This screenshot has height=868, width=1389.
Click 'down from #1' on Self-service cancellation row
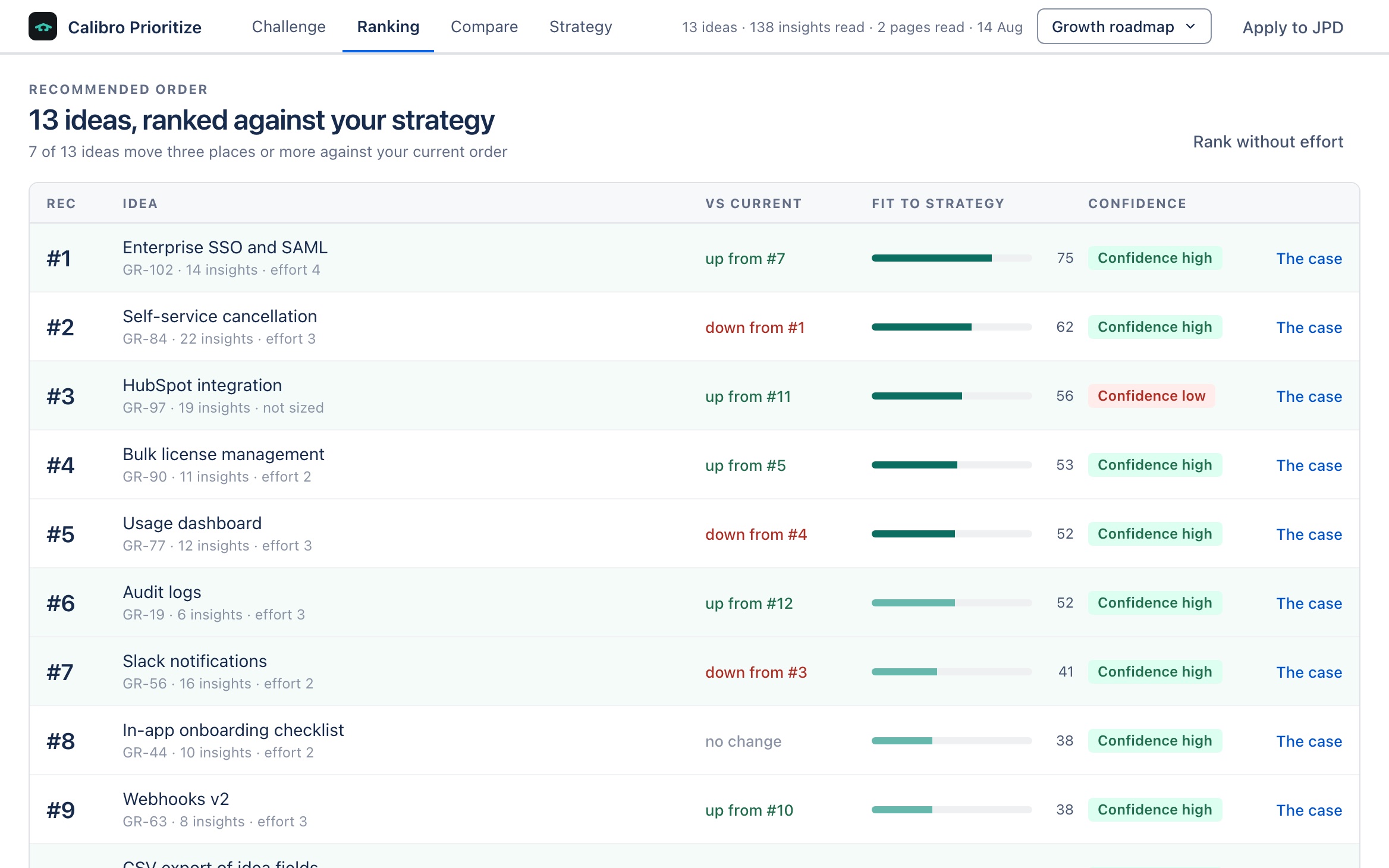tap(755, 328)
